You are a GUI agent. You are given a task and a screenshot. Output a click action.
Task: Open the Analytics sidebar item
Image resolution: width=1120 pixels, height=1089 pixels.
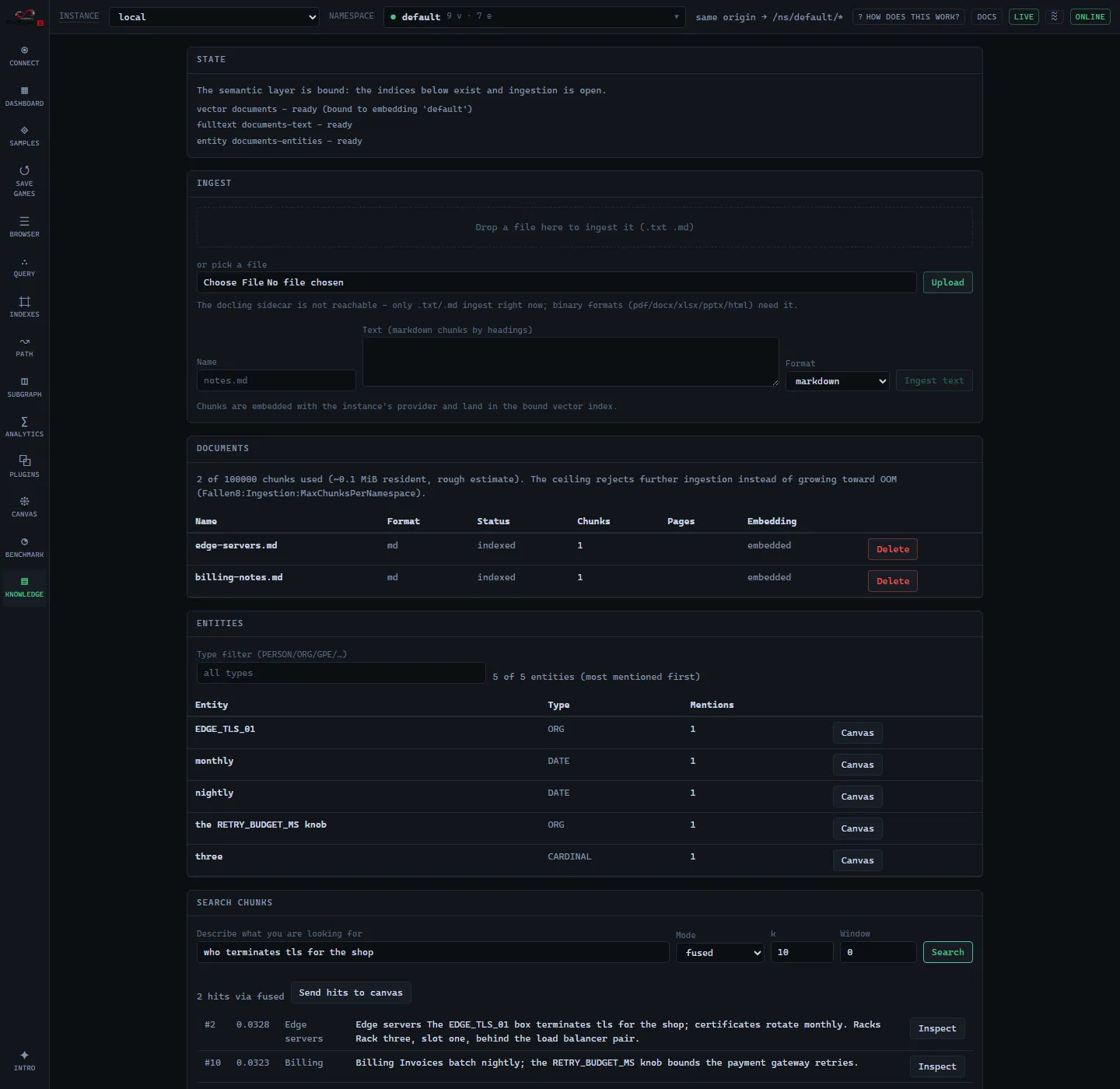click(24, 427)
